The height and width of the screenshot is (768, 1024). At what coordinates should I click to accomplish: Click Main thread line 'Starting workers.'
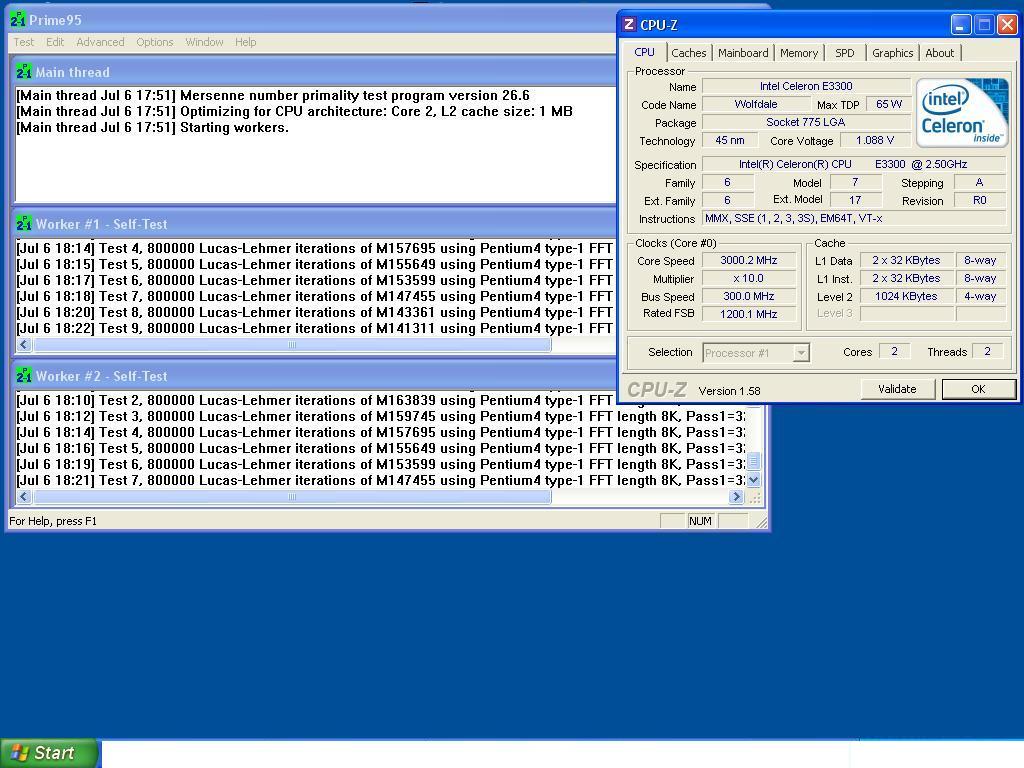152,128
